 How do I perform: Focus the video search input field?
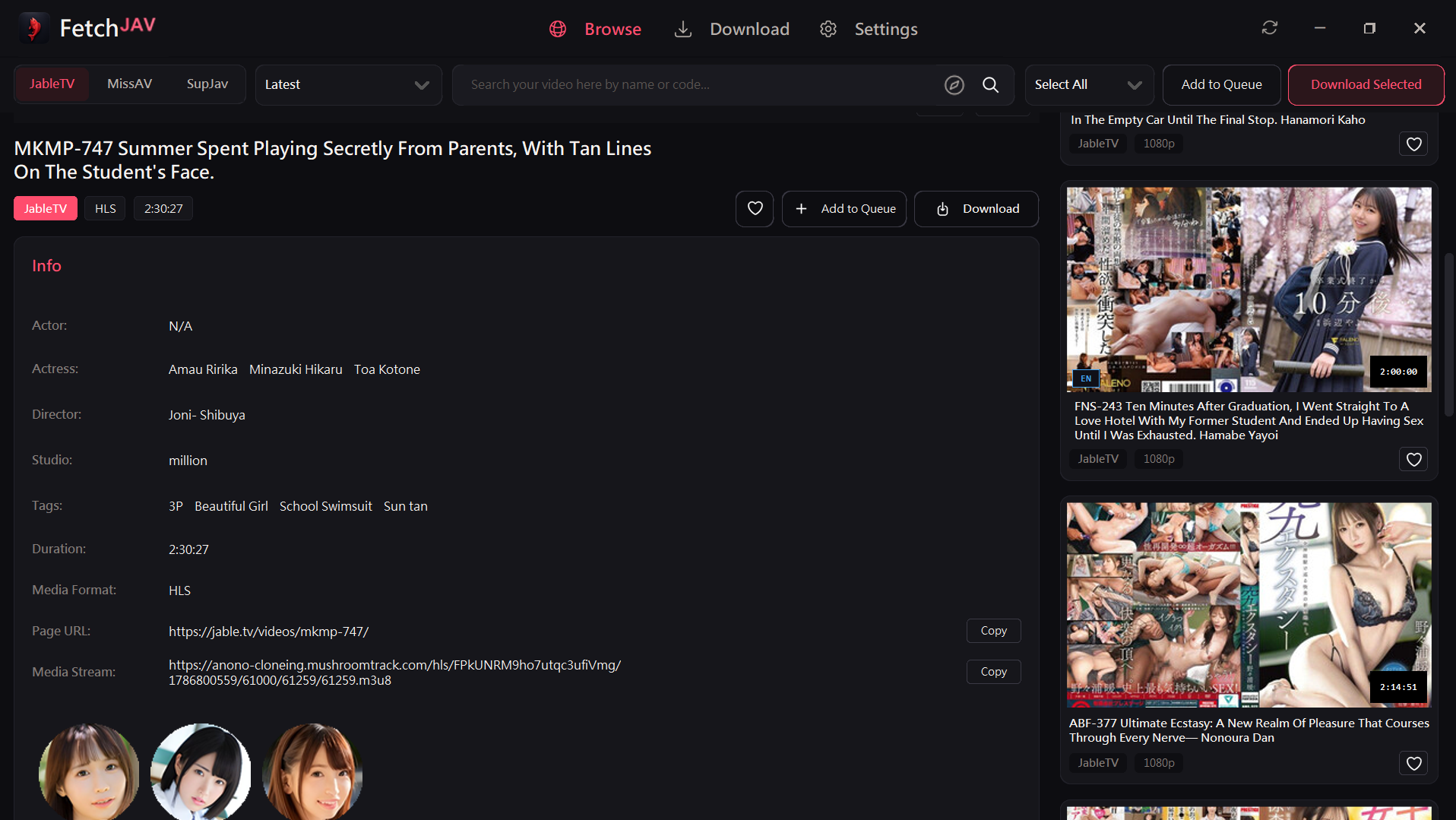pyautogui.click(x=699, y=85)
